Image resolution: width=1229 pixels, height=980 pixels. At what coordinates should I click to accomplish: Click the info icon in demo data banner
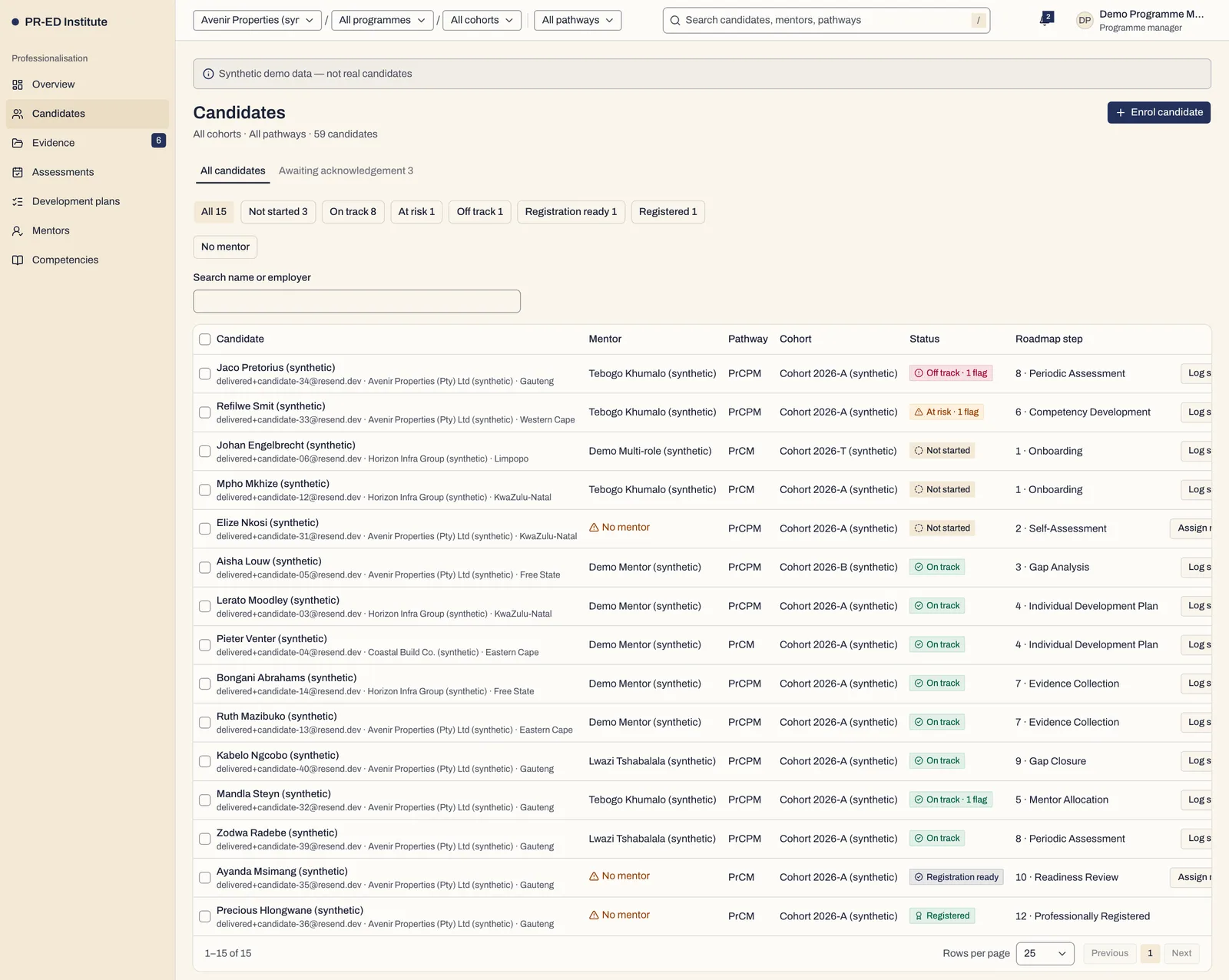208,74
